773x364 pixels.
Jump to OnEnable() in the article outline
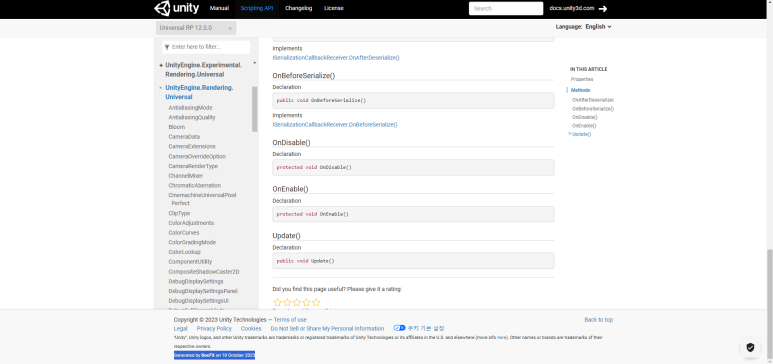[x=584, y=126]
